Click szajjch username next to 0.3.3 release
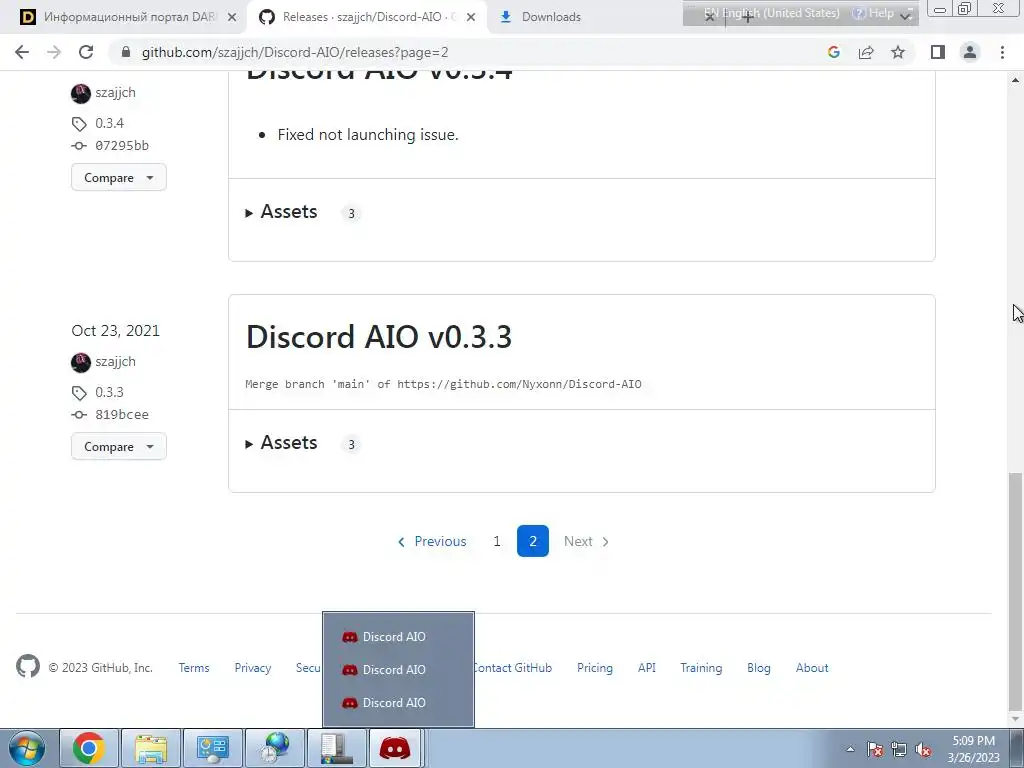1024x768 pixels. click(x=116, y=362)
